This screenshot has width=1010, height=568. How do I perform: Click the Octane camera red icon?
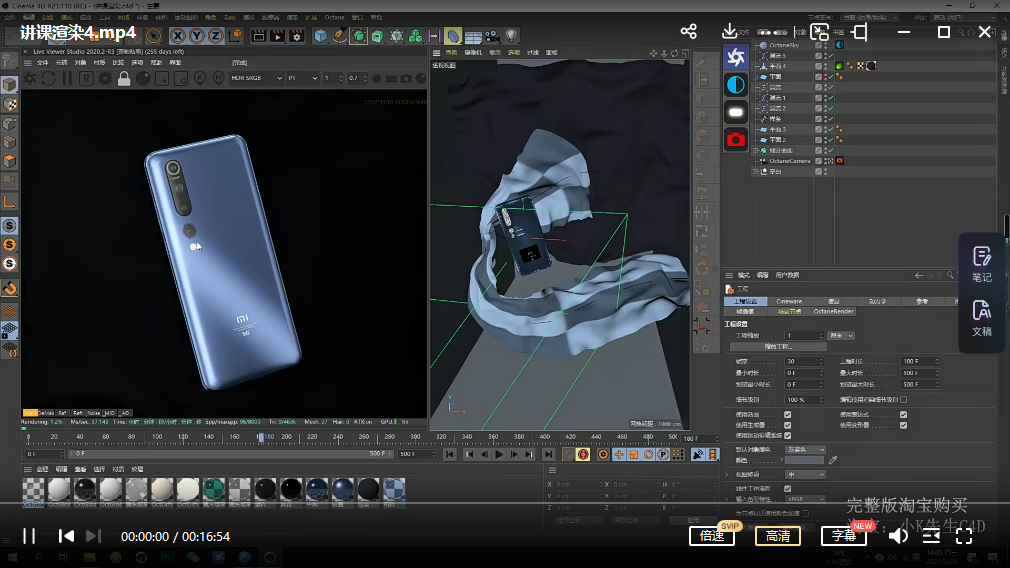(x=736, y=139)
